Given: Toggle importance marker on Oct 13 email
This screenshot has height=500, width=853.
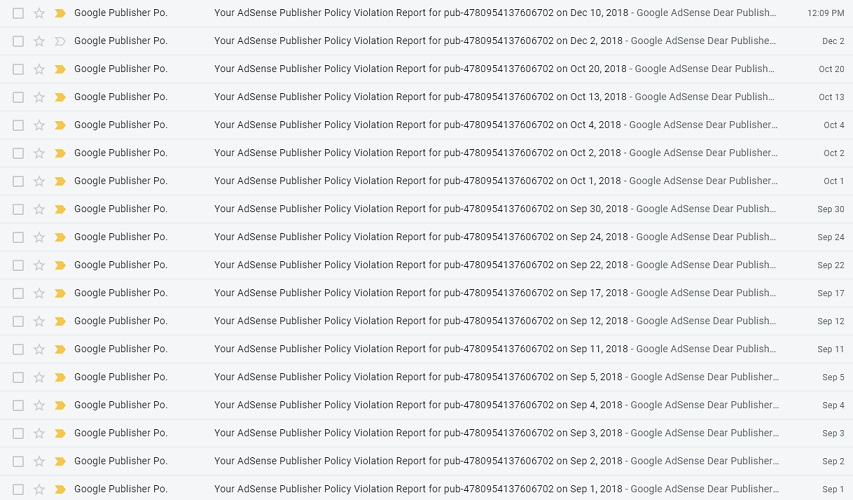Looking at the screenshot, I should (60, 97).
